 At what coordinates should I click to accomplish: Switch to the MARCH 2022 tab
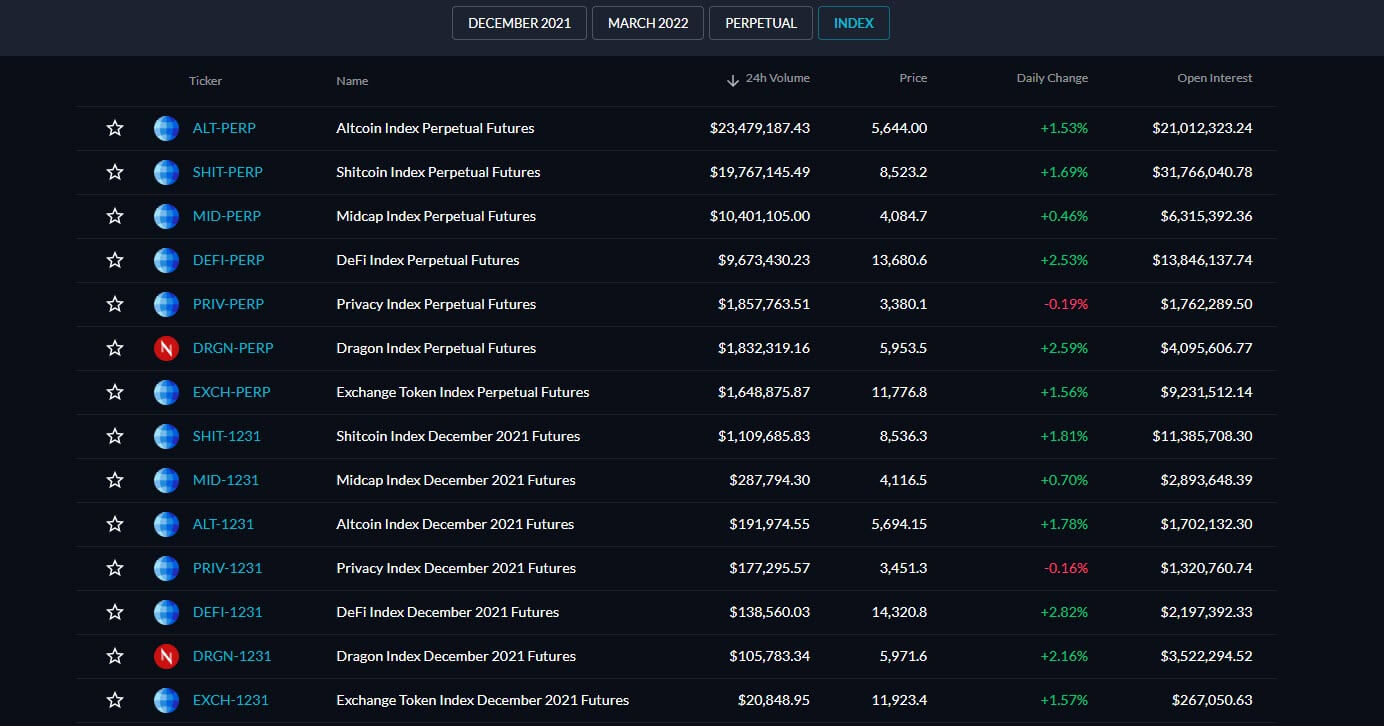tap(648, 23)
